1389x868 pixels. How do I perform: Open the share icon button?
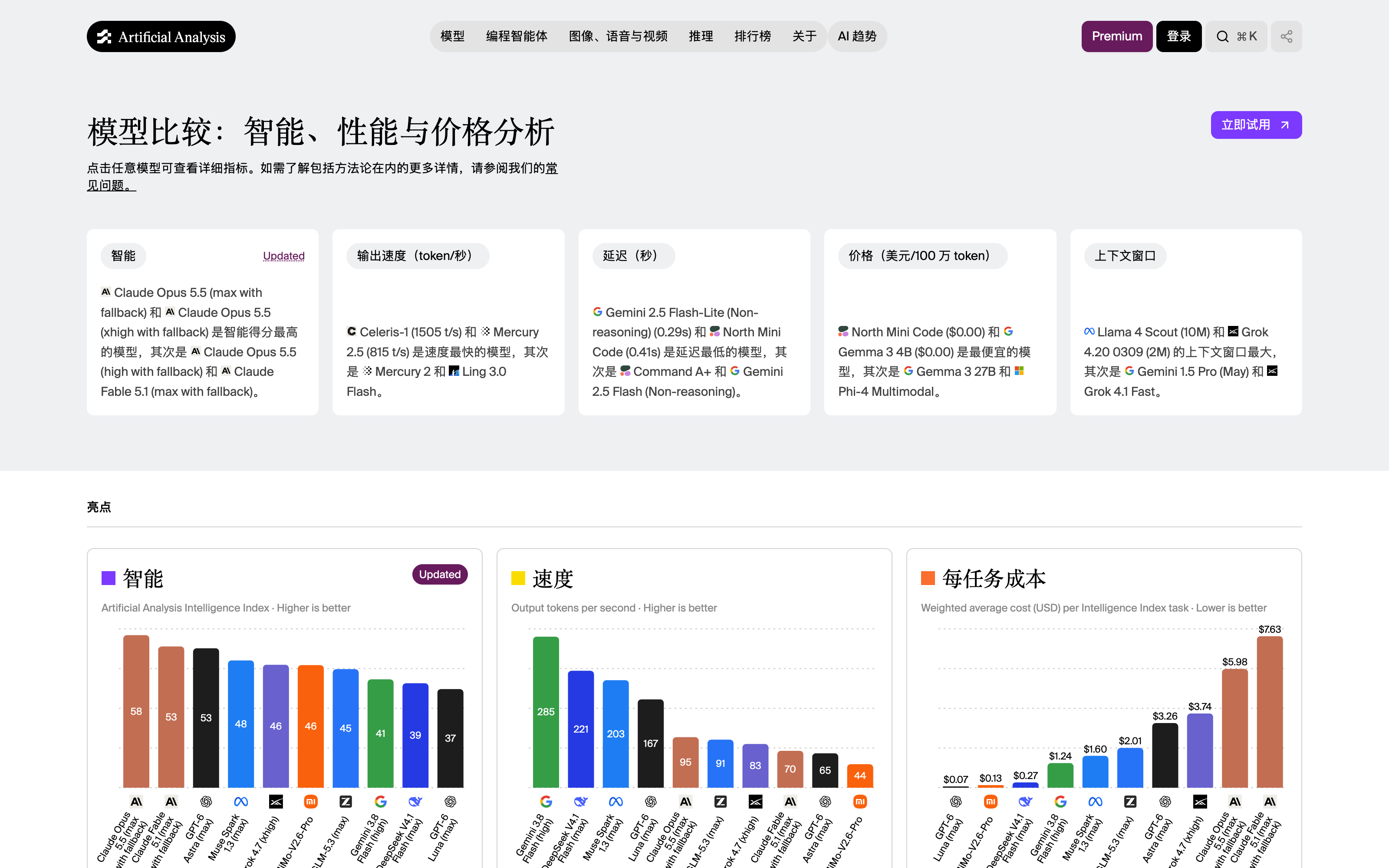pyautogui.click(x=1286, y=36)
